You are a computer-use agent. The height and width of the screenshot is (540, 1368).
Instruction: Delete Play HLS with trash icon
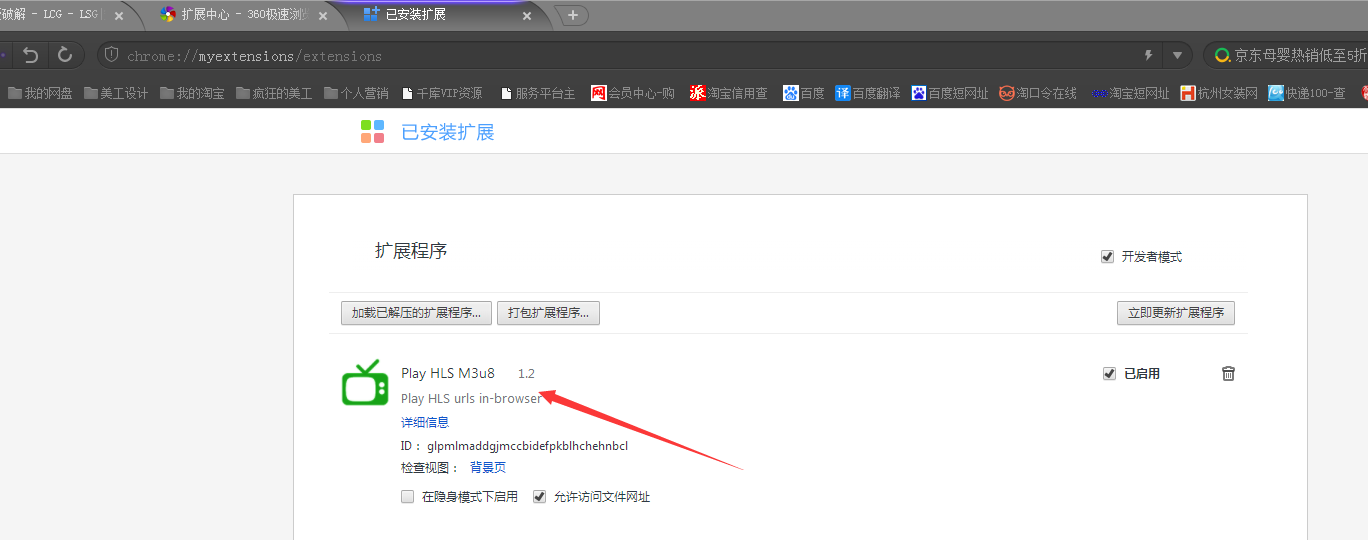(1228, 373)
